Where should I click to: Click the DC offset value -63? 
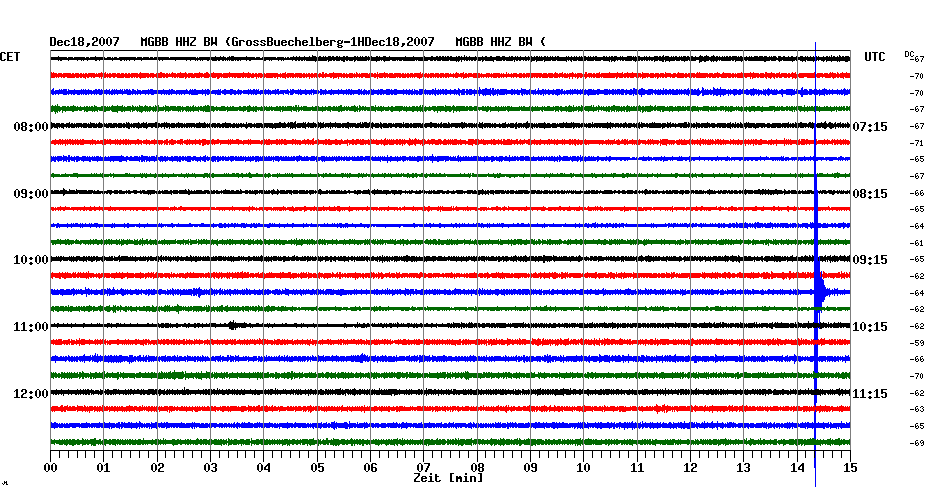tap(916, 409)
